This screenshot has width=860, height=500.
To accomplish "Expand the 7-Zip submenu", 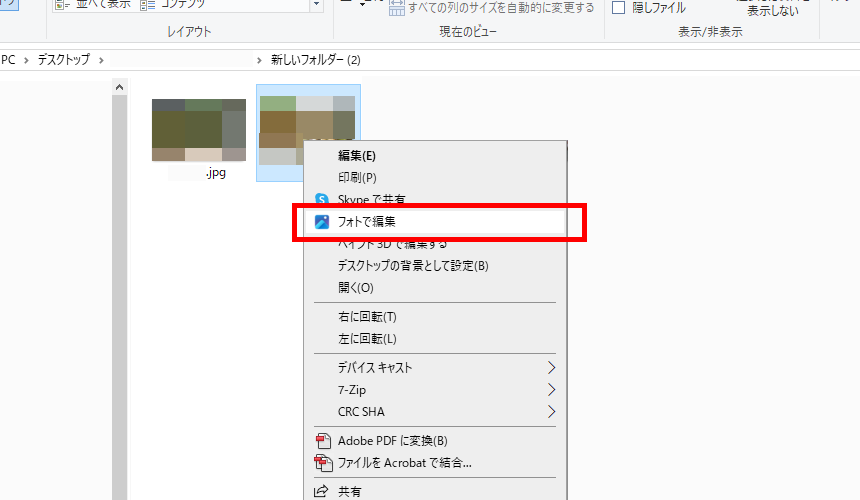I will tap(550, 389).
